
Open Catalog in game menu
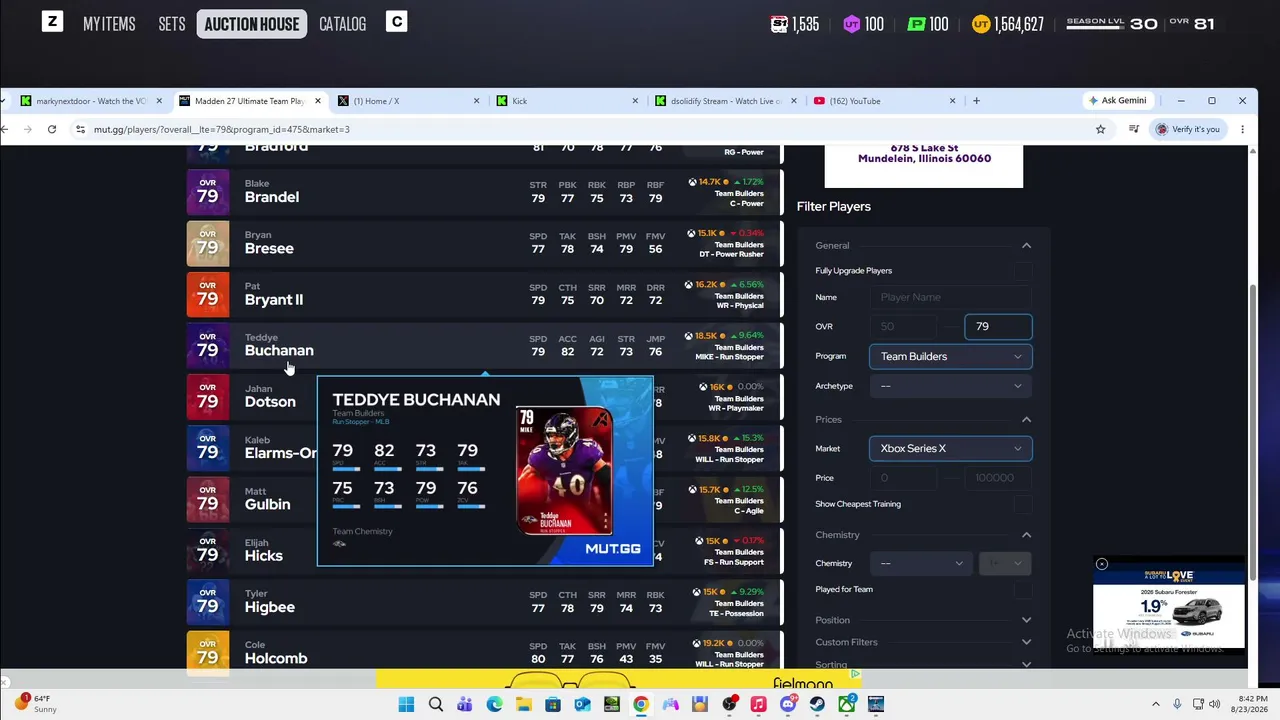pos(342,24)
